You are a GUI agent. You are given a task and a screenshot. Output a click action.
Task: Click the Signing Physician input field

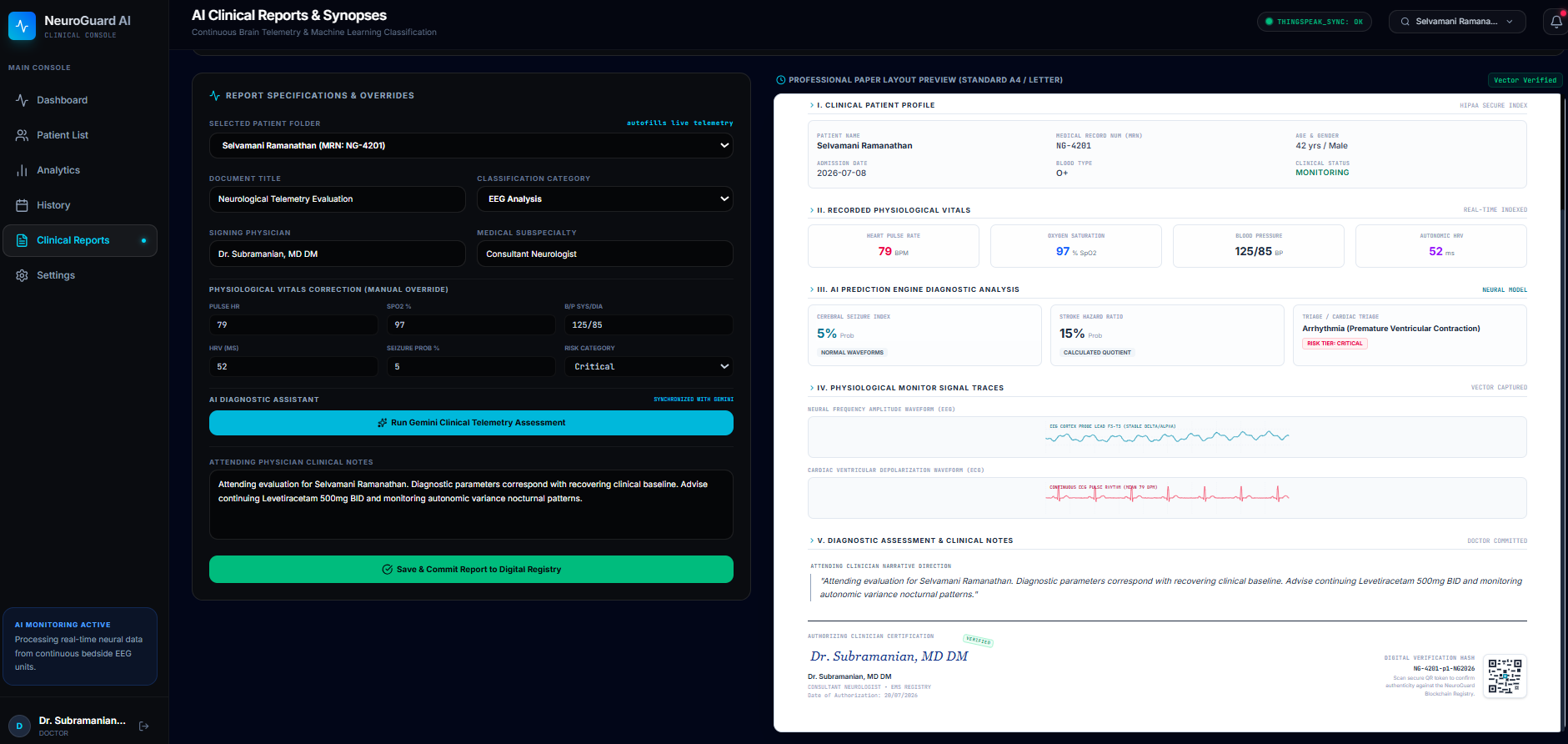(337, 254)
